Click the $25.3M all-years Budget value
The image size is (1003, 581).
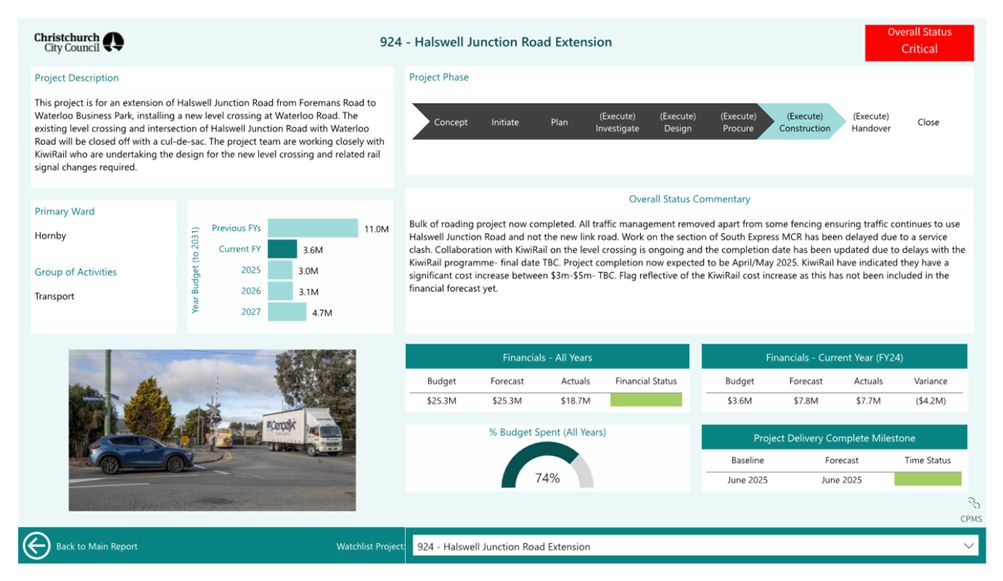(x=441, y=401)
